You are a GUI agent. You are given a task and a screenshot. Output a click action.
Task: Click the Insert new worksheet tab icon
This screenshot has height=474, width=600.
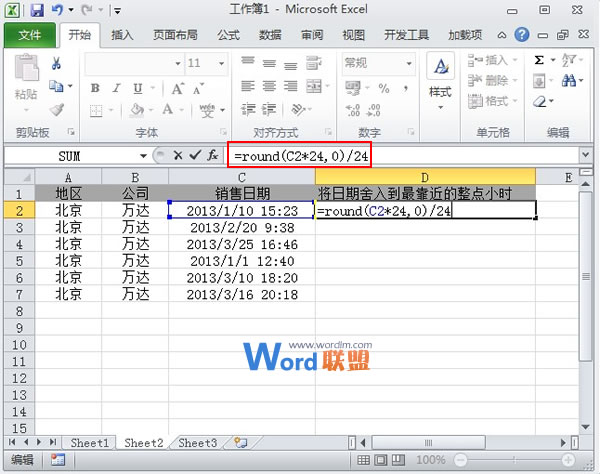click(x=240, y=443)
